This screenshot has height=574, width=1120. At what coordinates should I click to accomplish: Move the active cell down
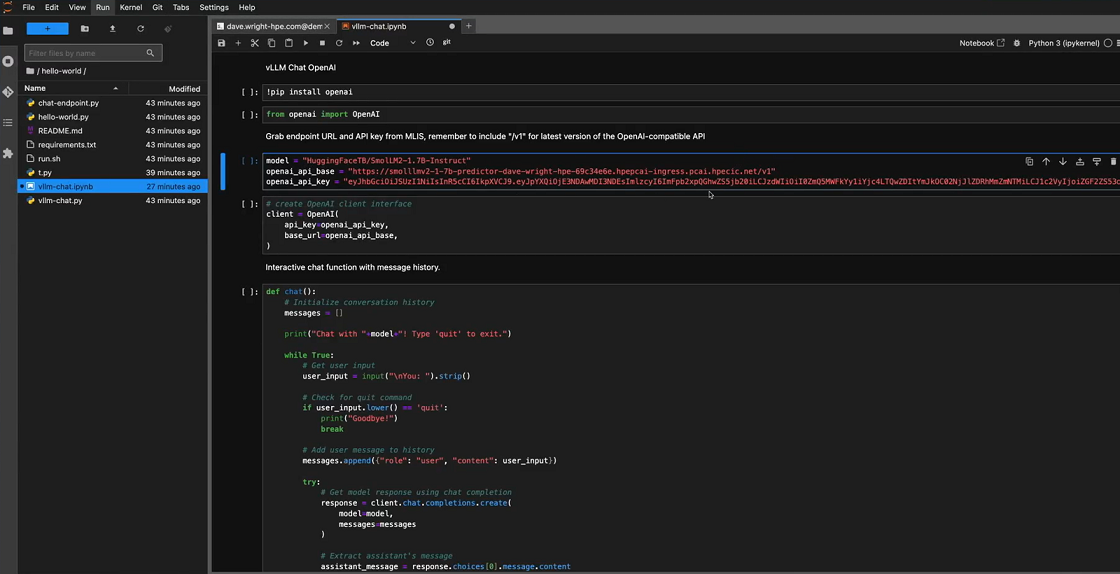click(x=1063, y=162)
